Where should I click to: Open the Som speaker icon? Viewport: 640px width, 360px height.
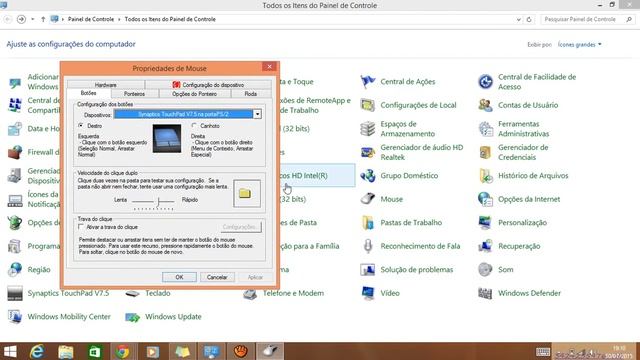tap(485, 270)
